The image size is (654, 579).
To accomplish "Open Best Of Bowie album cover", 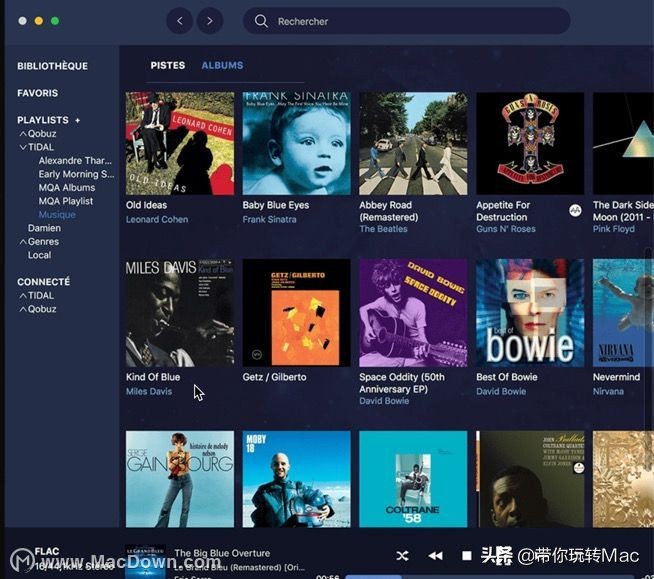I will pos(530,313).
